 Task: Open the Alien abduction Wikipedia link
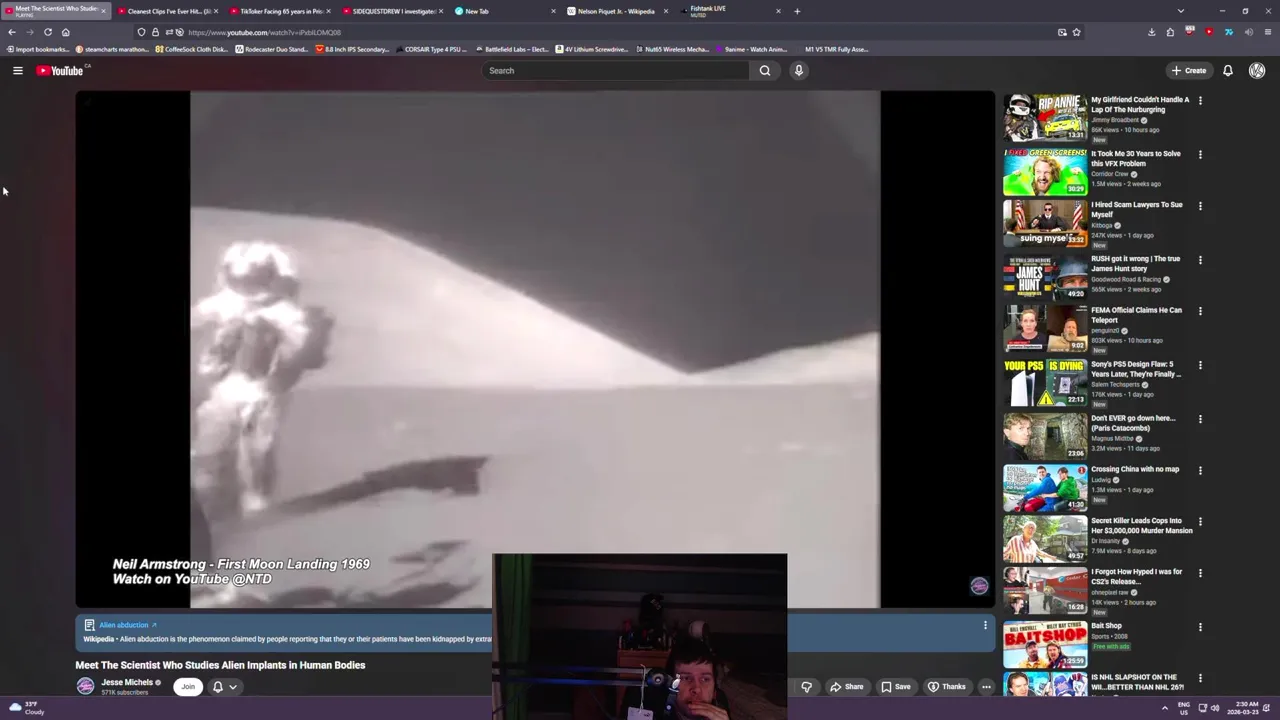click(127, 625)
